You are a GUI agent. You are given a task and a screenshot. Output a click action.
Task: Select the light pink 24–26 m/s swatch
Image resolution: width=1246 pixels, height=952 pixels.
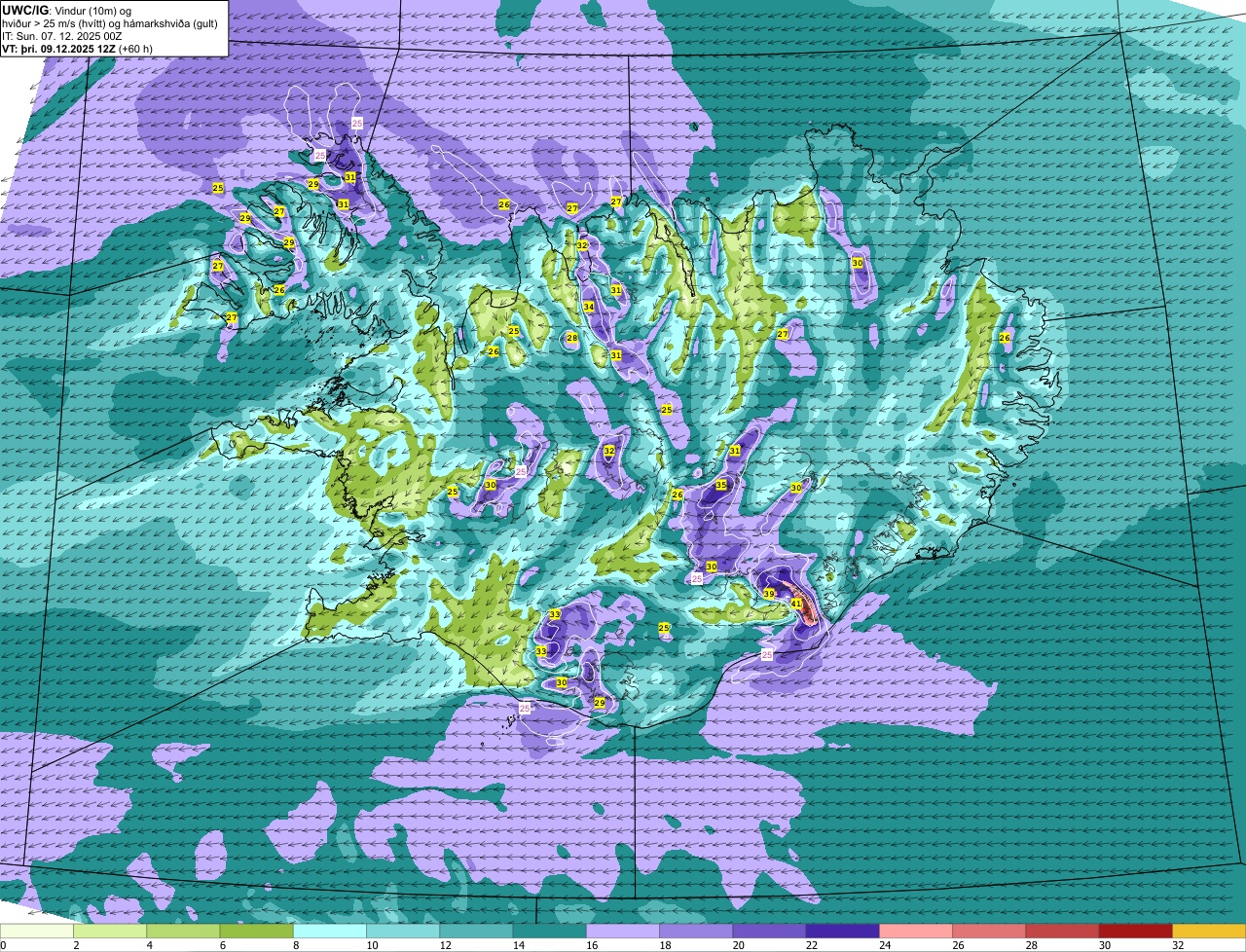(x=916, y=931)
